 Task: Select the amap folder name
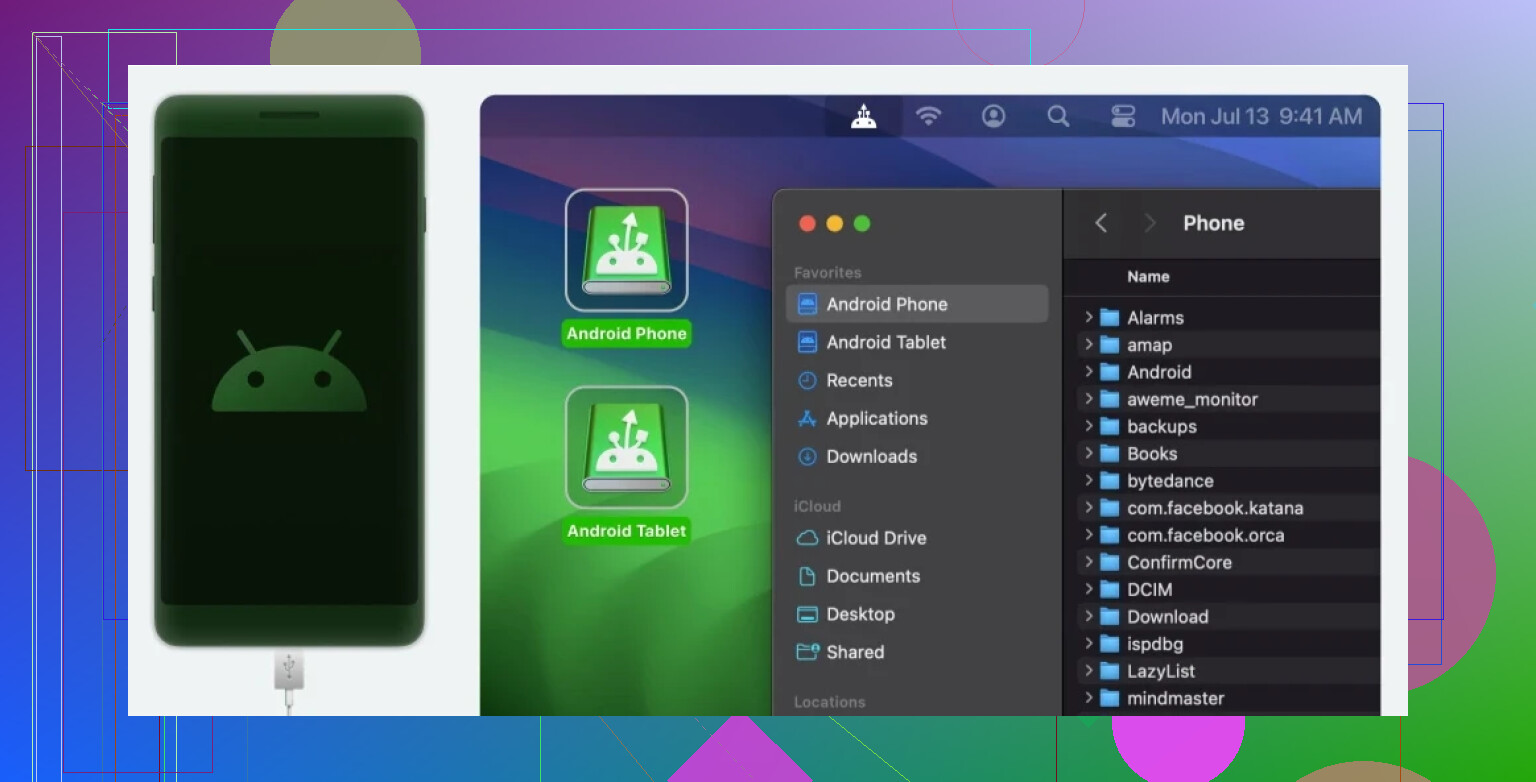[x=1150, y=345]
